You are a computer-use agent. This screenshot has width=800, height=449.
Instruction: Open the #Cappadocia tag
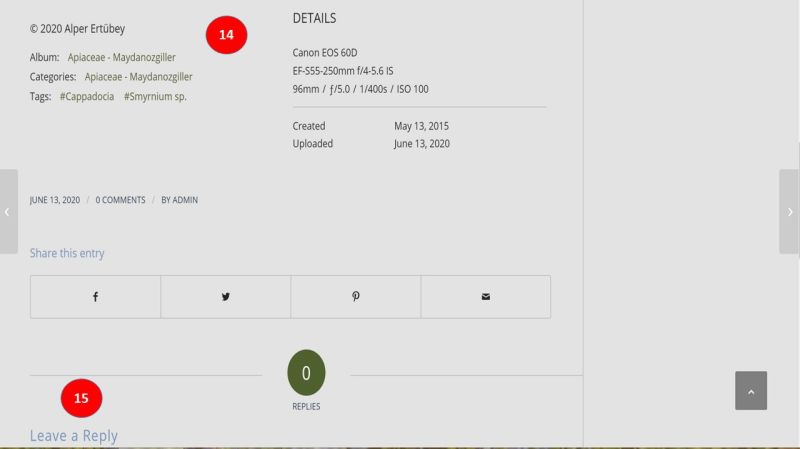86,96
